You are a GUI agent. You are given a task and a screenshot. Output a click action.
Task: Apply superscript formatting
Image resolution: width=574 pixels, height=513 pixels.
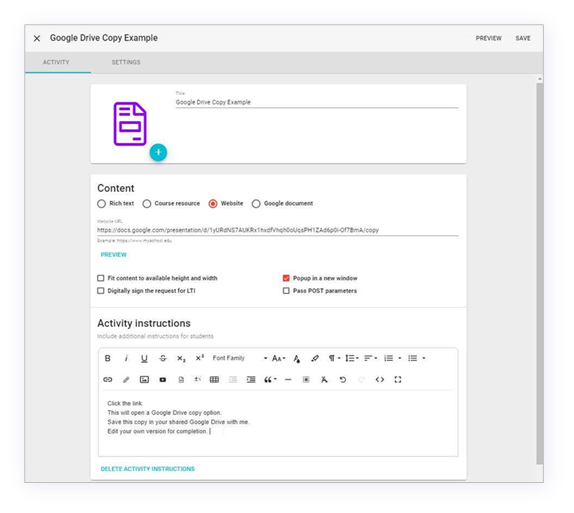[x=200, y=358]
